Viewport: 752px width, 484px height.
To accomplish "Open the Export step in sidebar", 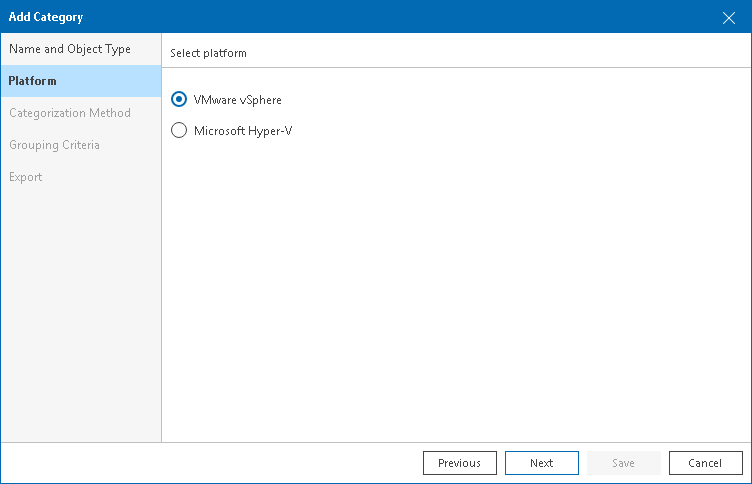I will [x=26, y=177].
